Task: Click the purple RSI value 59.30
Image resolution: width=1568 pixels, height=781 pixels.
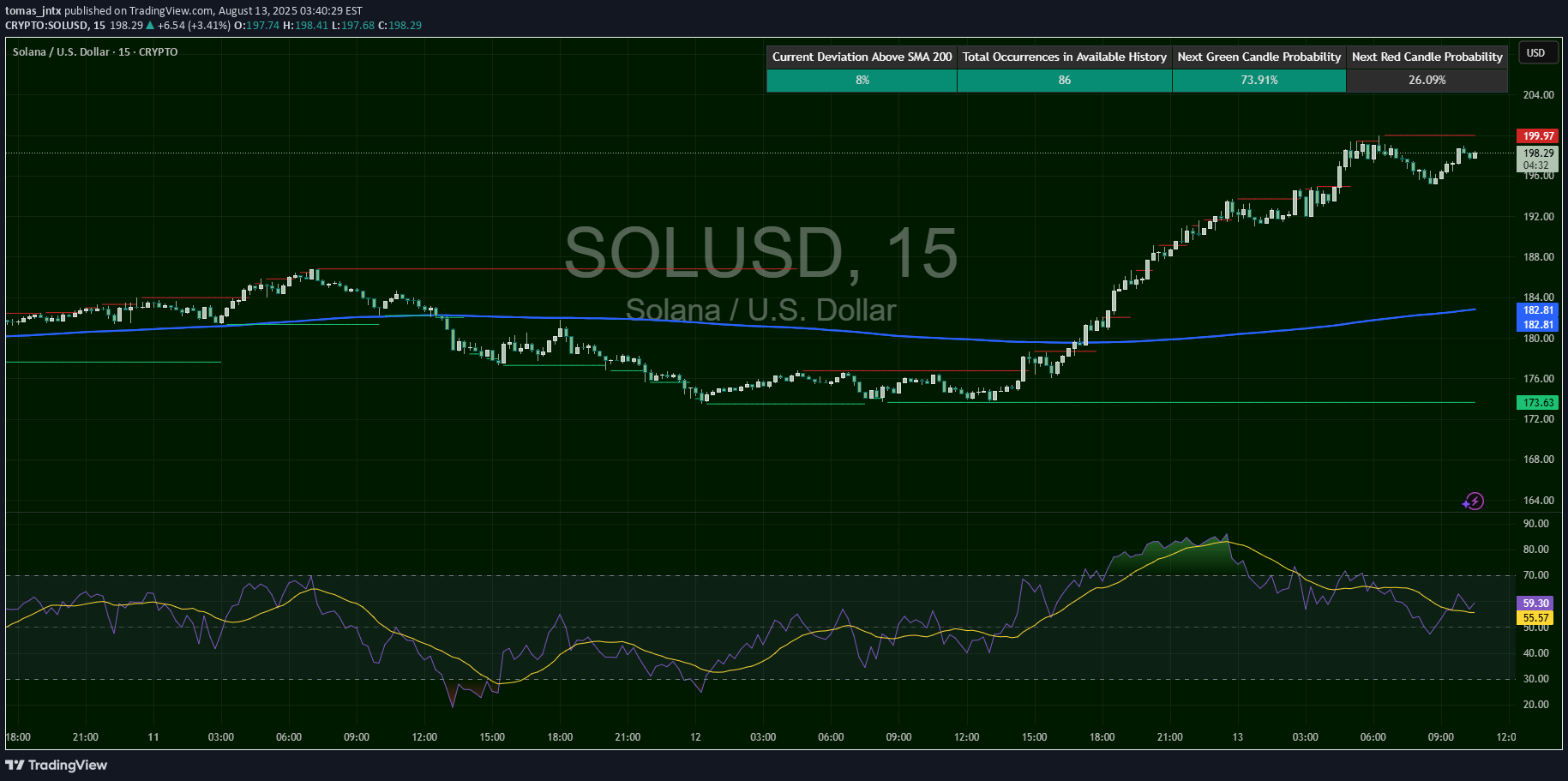Action: pyautogui.click(x=1535, y=604)
